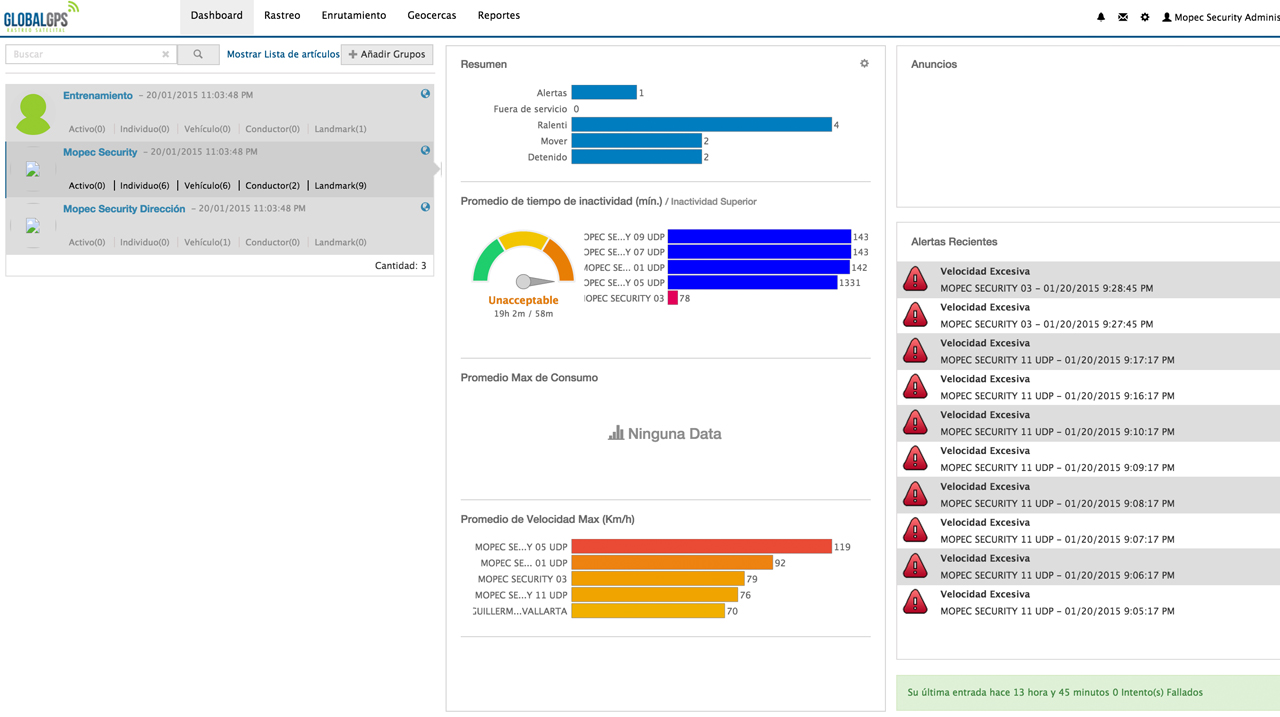Open the settings gear in top bar
The width and height of the screenshot is (1280, 717).
click(1145, 17)
